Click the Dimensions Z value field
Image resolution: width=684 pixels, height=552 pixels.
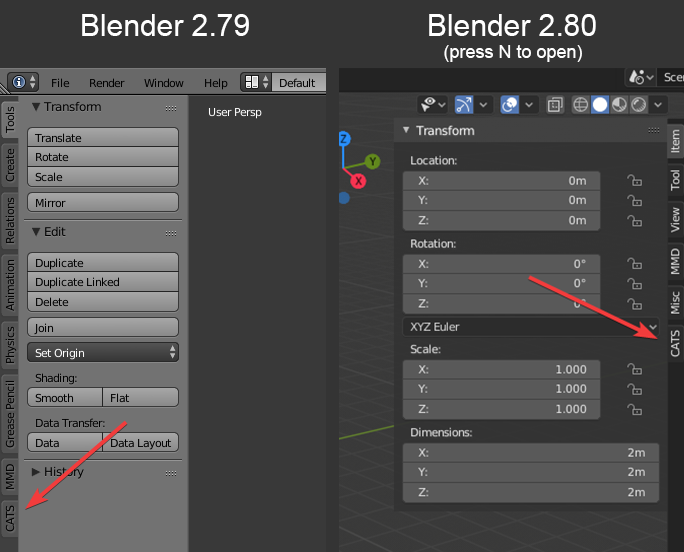[530, 492]
